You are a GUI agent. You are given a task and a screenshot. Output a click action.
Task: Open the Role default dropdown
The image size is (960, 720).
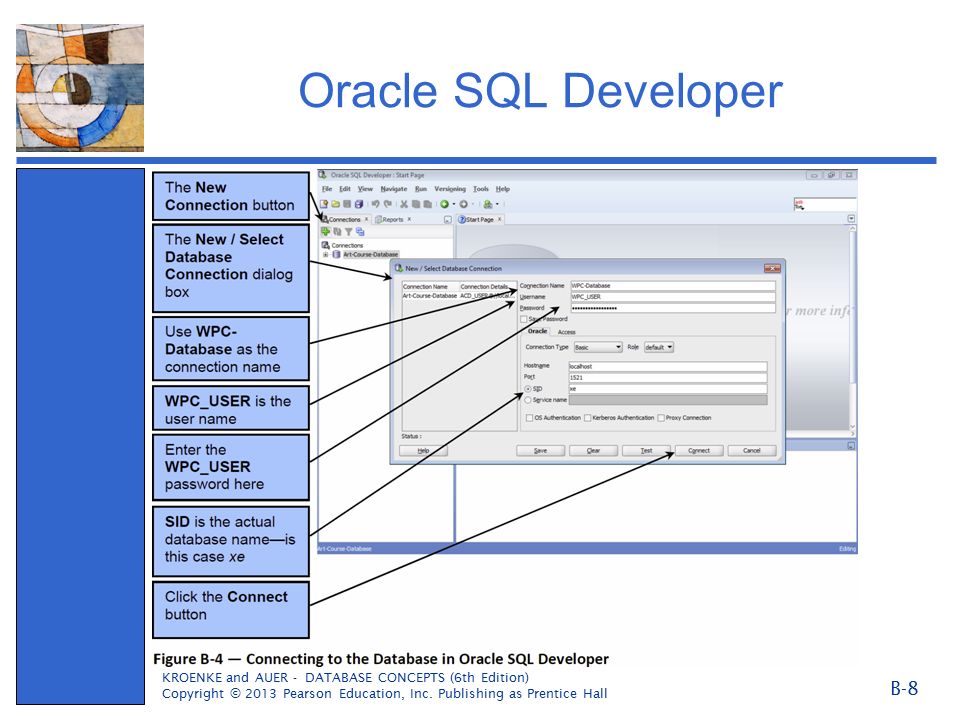pos(659,347)
